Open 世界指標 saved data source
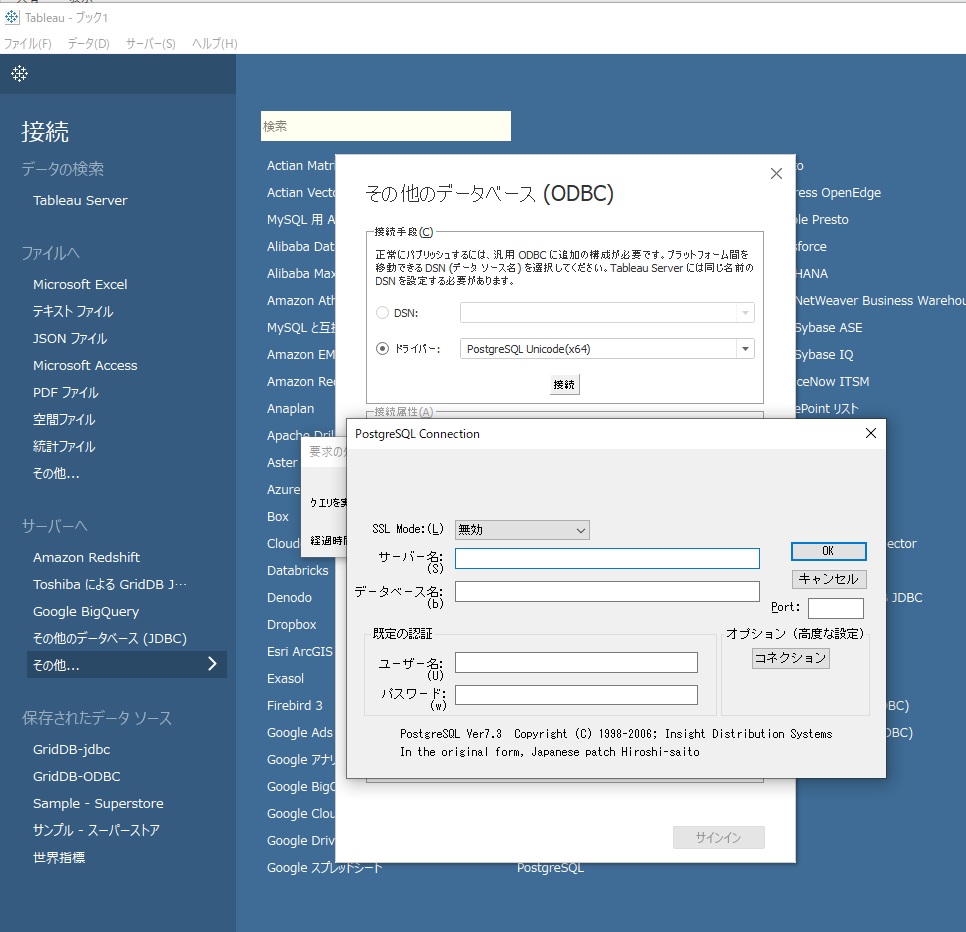This screenshot has width=966, height=932. click(59, 857)
